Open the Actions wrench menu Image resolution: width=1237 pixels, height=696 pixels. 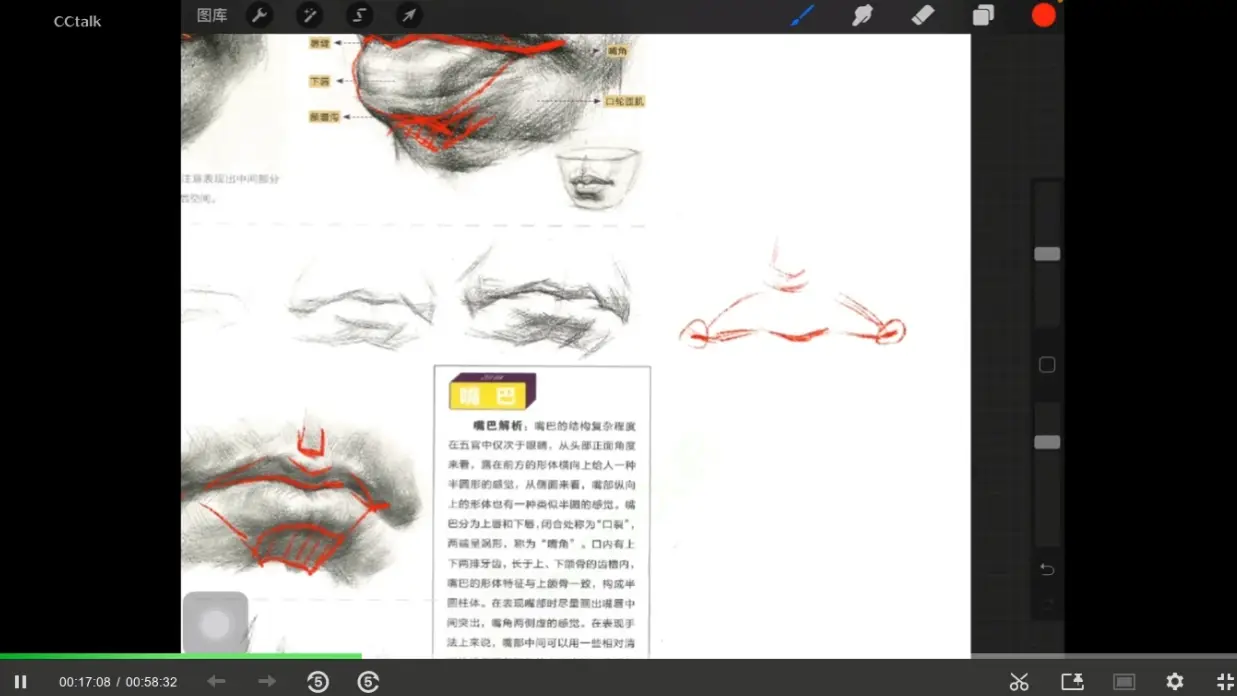point(259,15)
